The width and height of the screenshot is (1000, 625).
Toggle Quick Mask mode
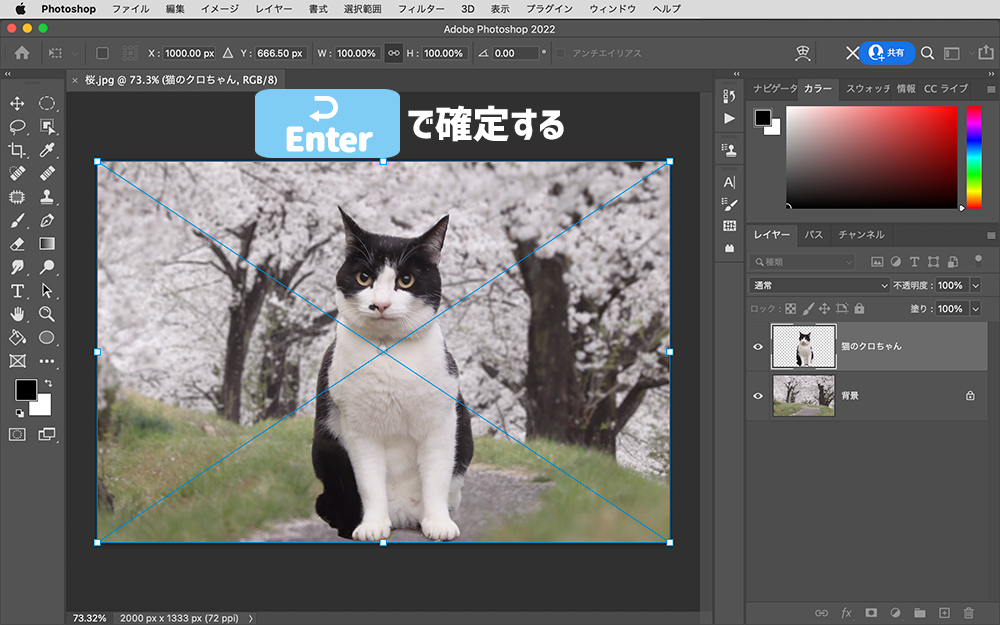17,434
